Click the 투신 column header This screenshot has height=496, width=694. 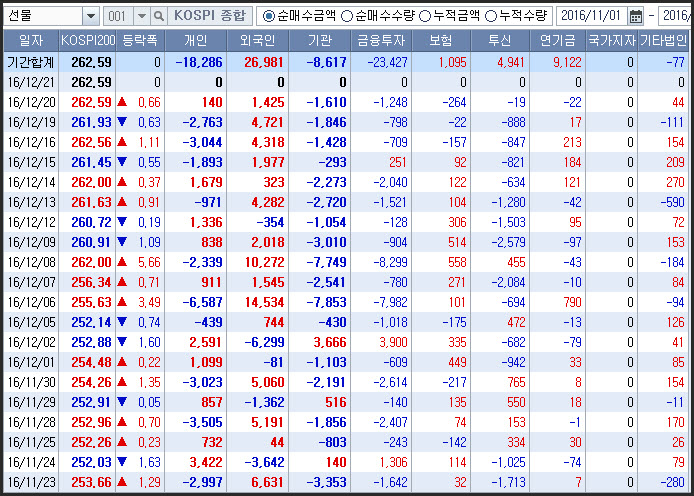coord(500,41)
